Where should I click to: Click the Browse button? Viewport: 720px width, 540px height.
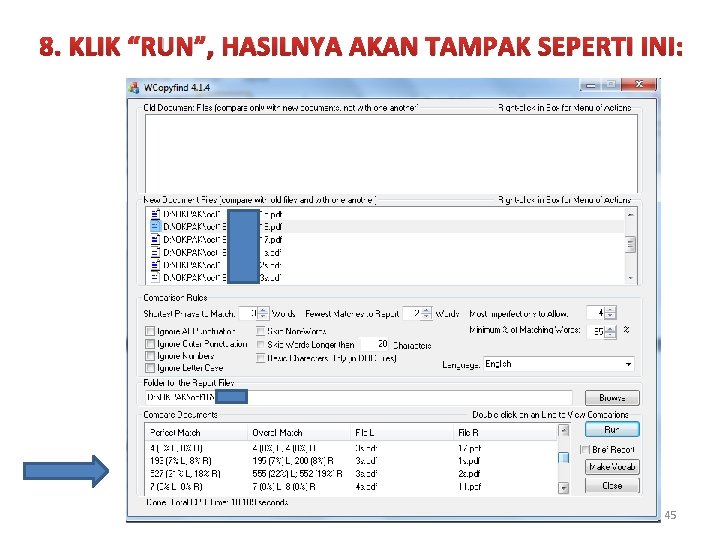(612, 398)
